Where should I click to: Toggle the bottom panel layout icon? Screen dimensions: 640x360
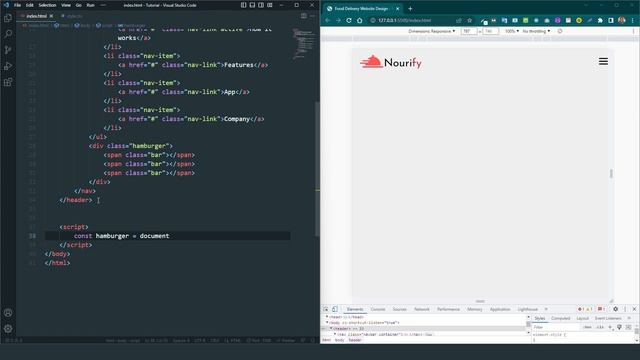pyautogui.click(x=252, y=5)
